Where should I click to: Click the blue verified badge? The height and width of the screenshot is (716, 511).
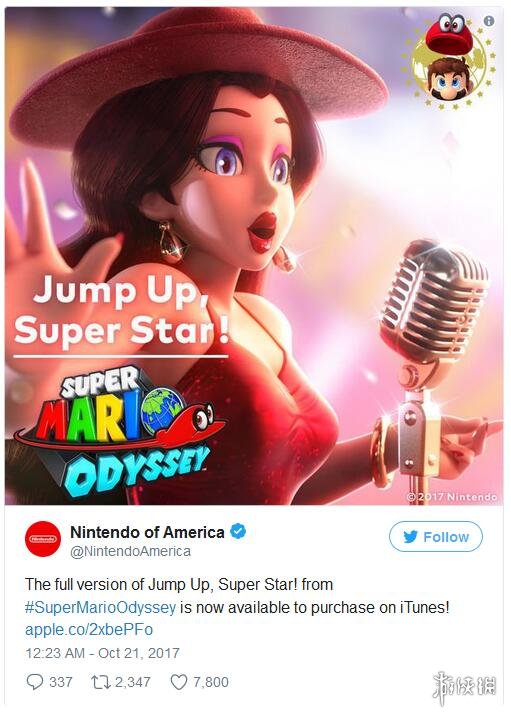pyautogui.click(x=237, y=532)
